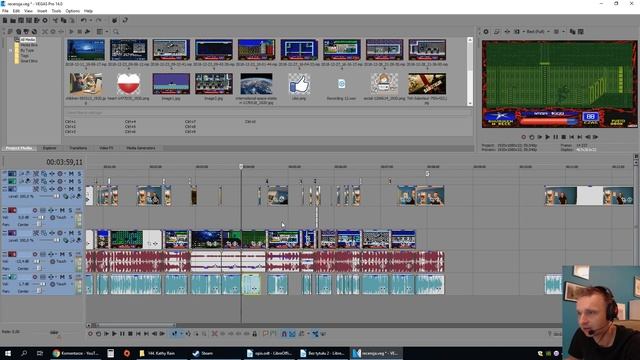Click the Redo arrow in main toolbar
Viewport: 640px width, 360px height.
click(98, 20)
